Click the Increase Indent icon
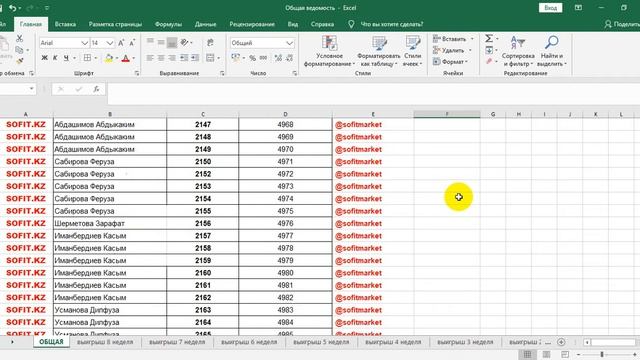 coord(195,58)
